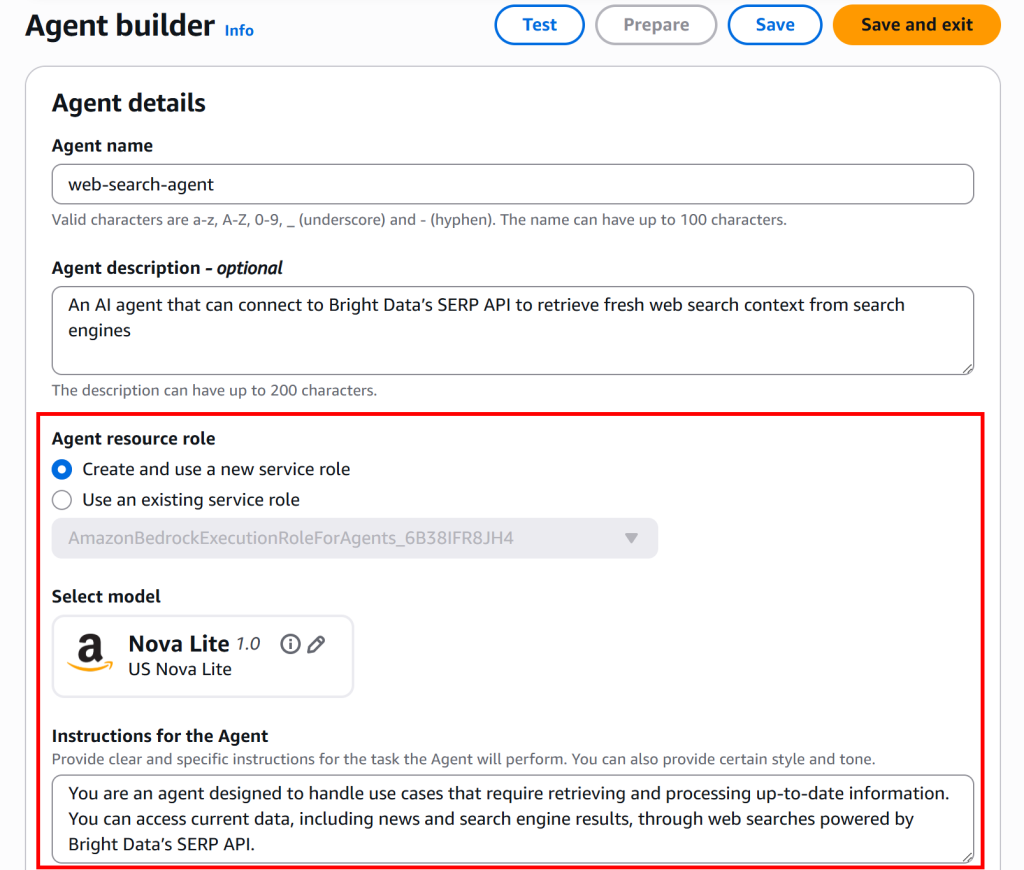Click the Prepare button
The height and width of the screenshot is (870, 1024).
click(x=656, y=25)
